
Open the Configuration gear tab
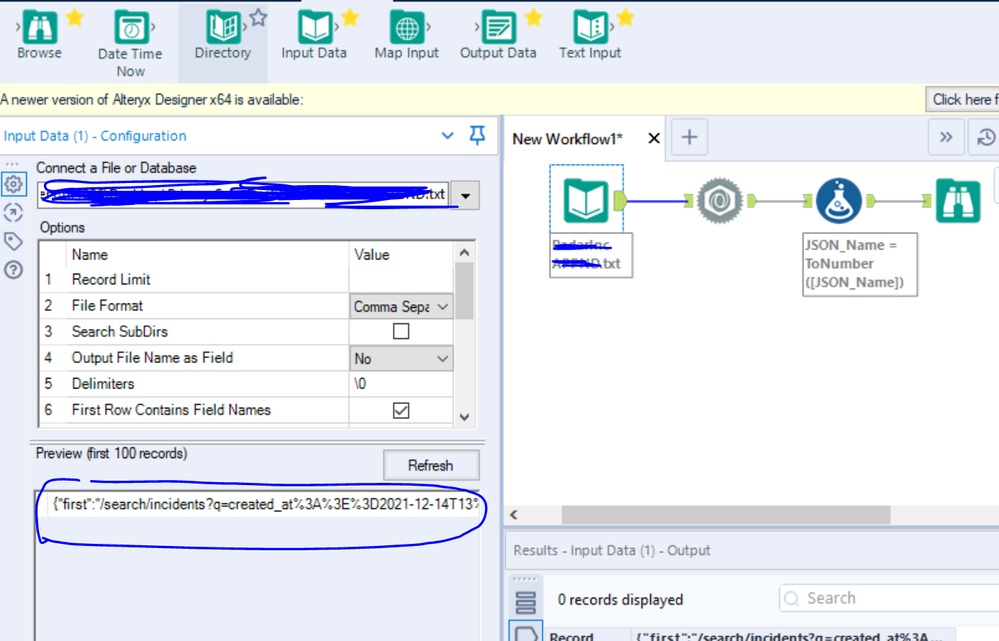pos(13,184)
